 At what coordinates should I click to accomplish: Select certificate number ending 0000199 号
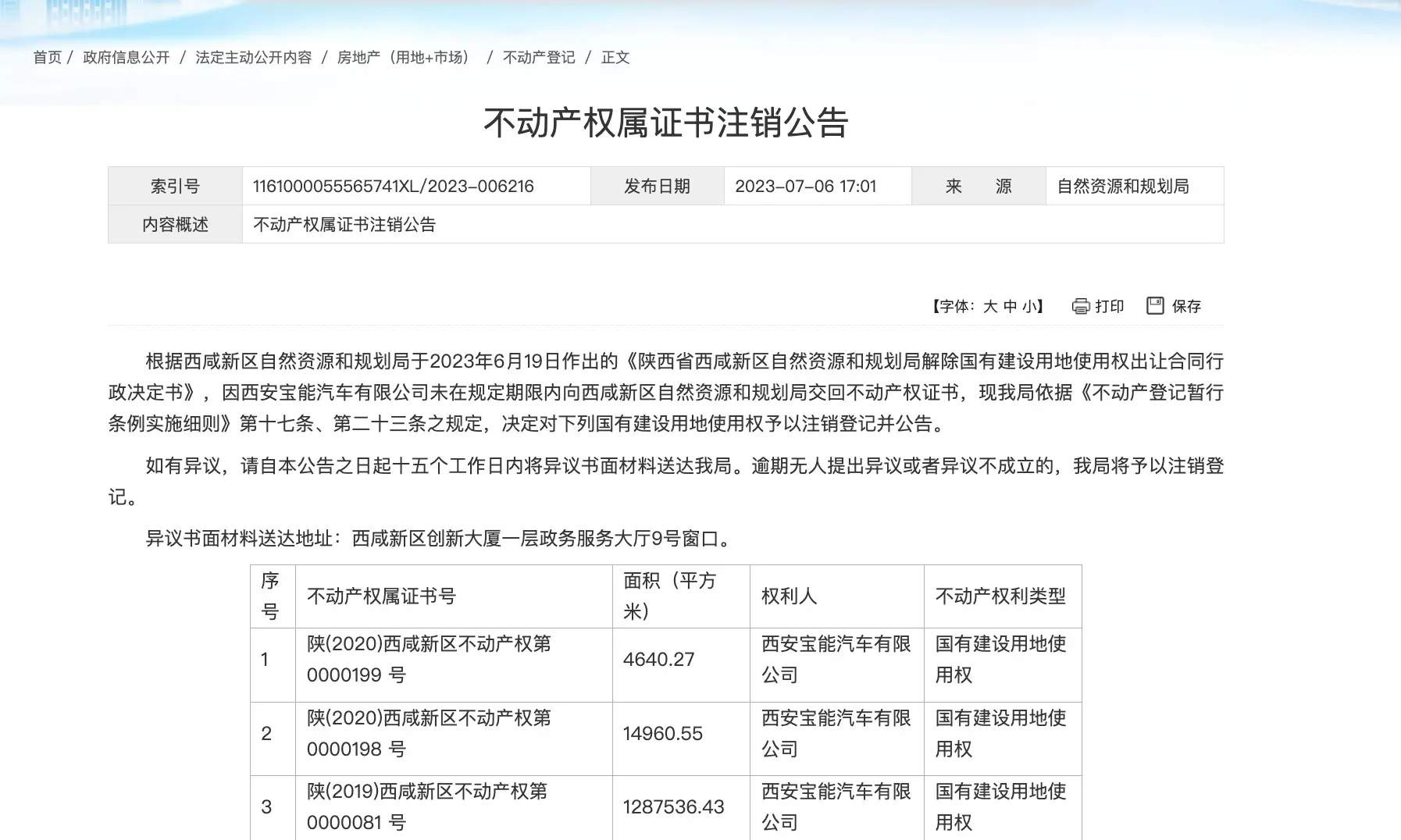[x=429, y=660]
